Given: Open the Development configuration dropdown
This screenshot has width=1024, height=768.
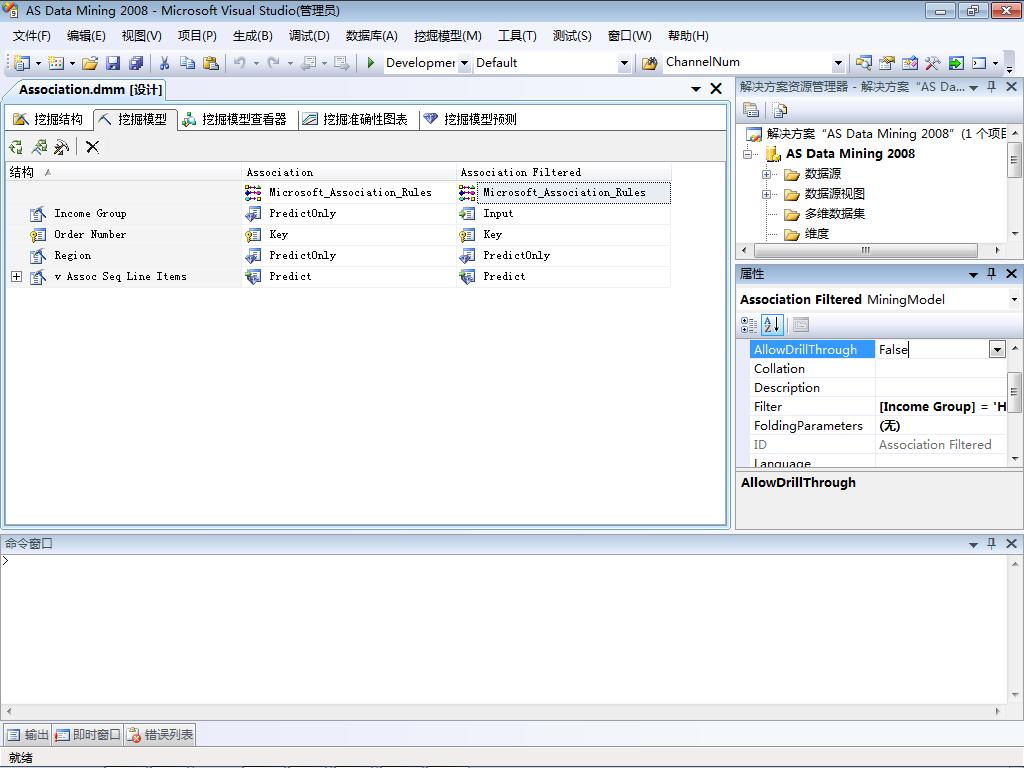Looking at the screenshot, I should 464,63.
